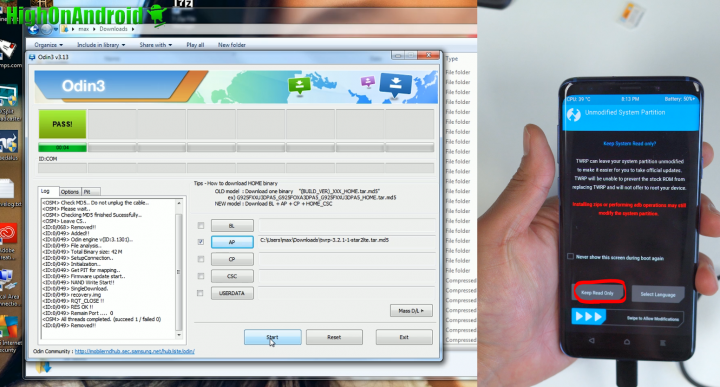The image size is (720, 387).
Task: Tap the TWRP logo icon on phone
Action: click(x=574, y=114)
